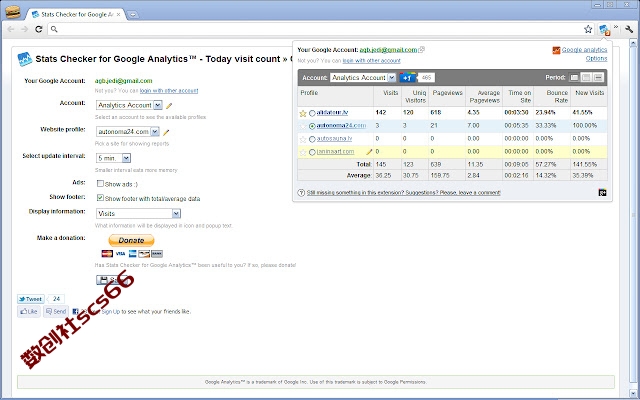Open a new tab
The height and width of the screenshot is (400, 640).
pos(133,15)
